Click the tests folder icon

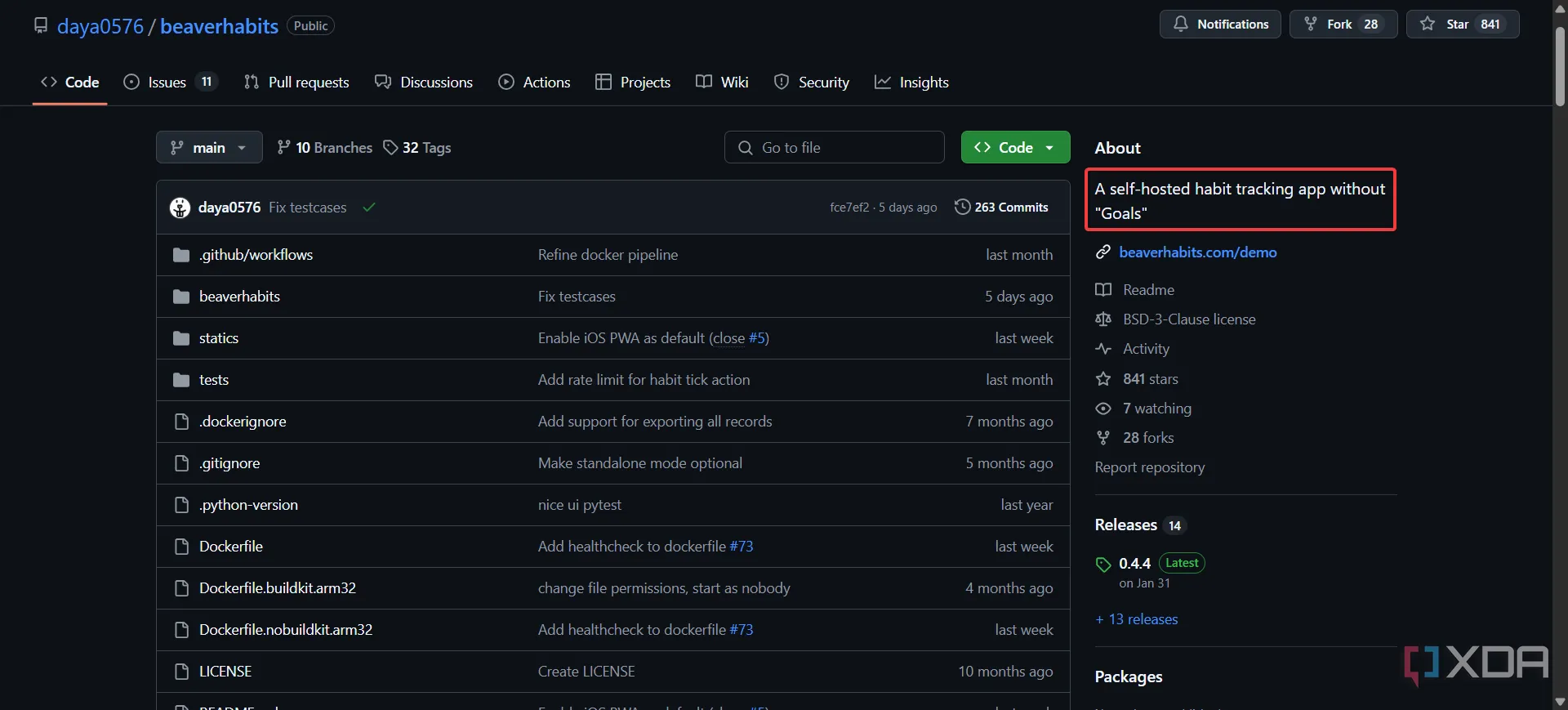(181, 380)
